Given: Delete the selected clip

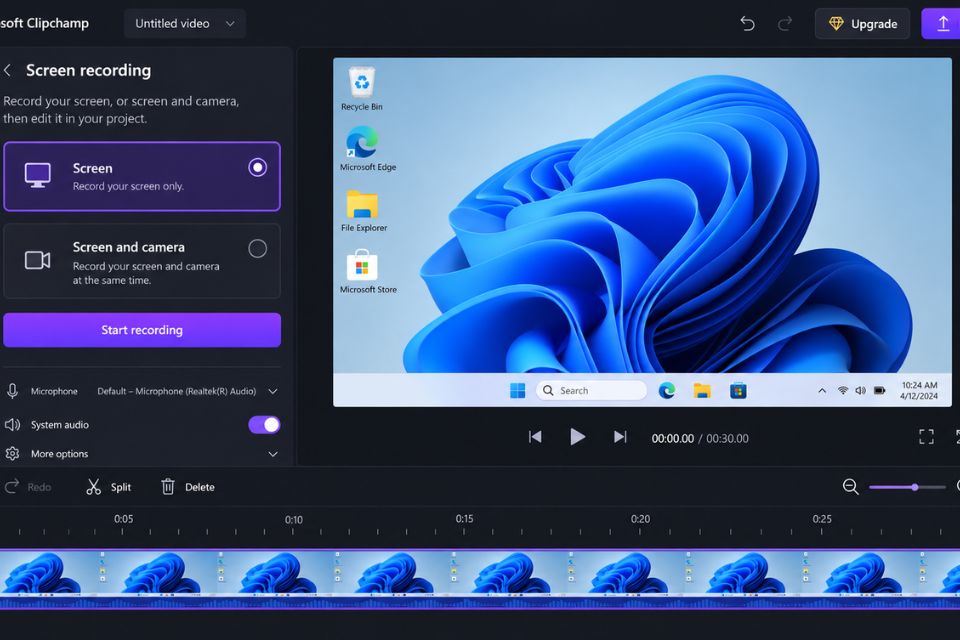Looking at the screenshot, I should pyautogui.click(x=187, y=487).
